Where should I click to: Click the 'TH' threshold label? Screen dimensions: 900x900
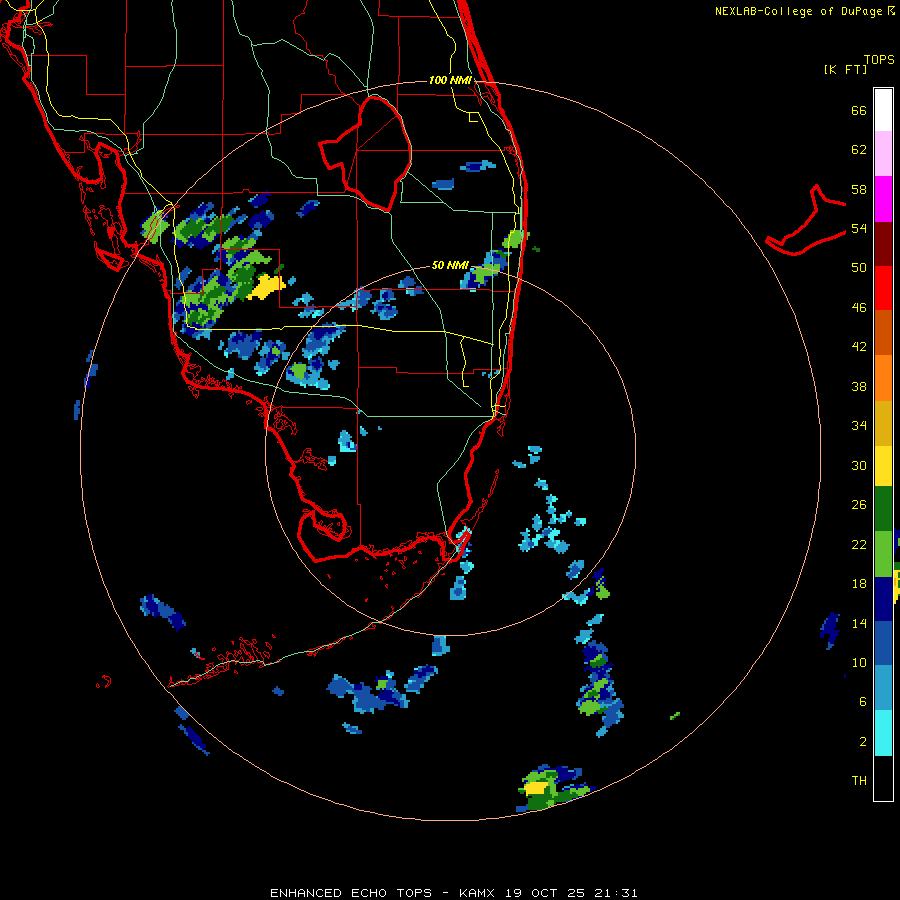pos(859,781)
